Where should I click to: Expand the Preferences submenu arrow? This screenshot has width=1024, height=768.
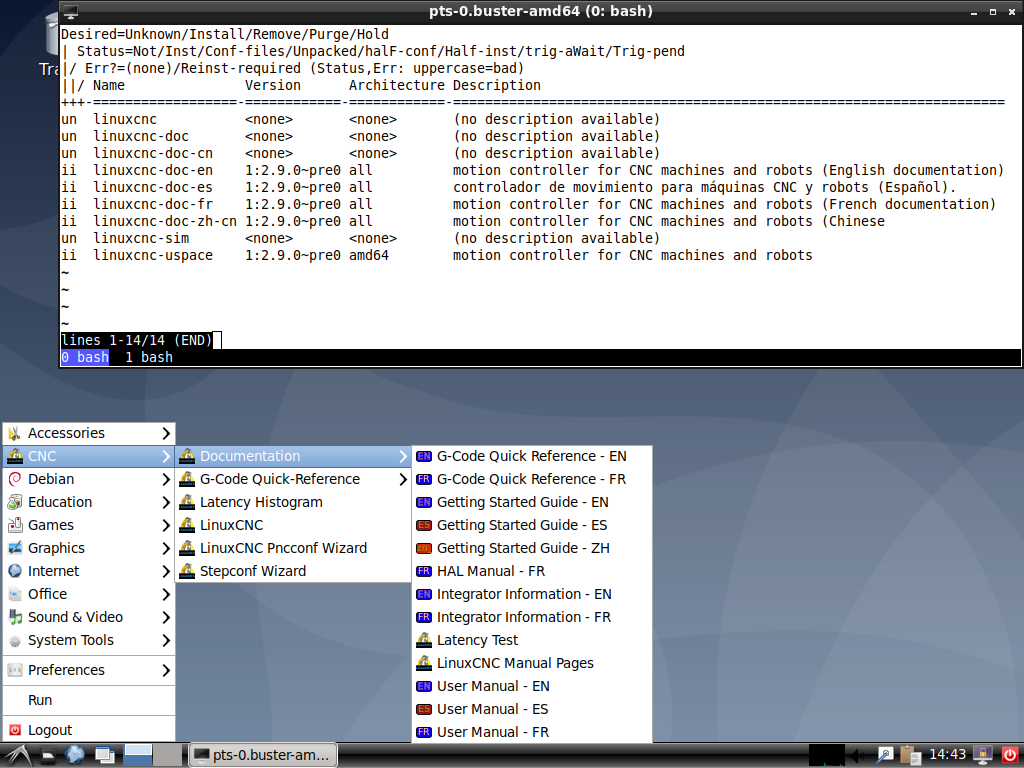pos(166,670)
